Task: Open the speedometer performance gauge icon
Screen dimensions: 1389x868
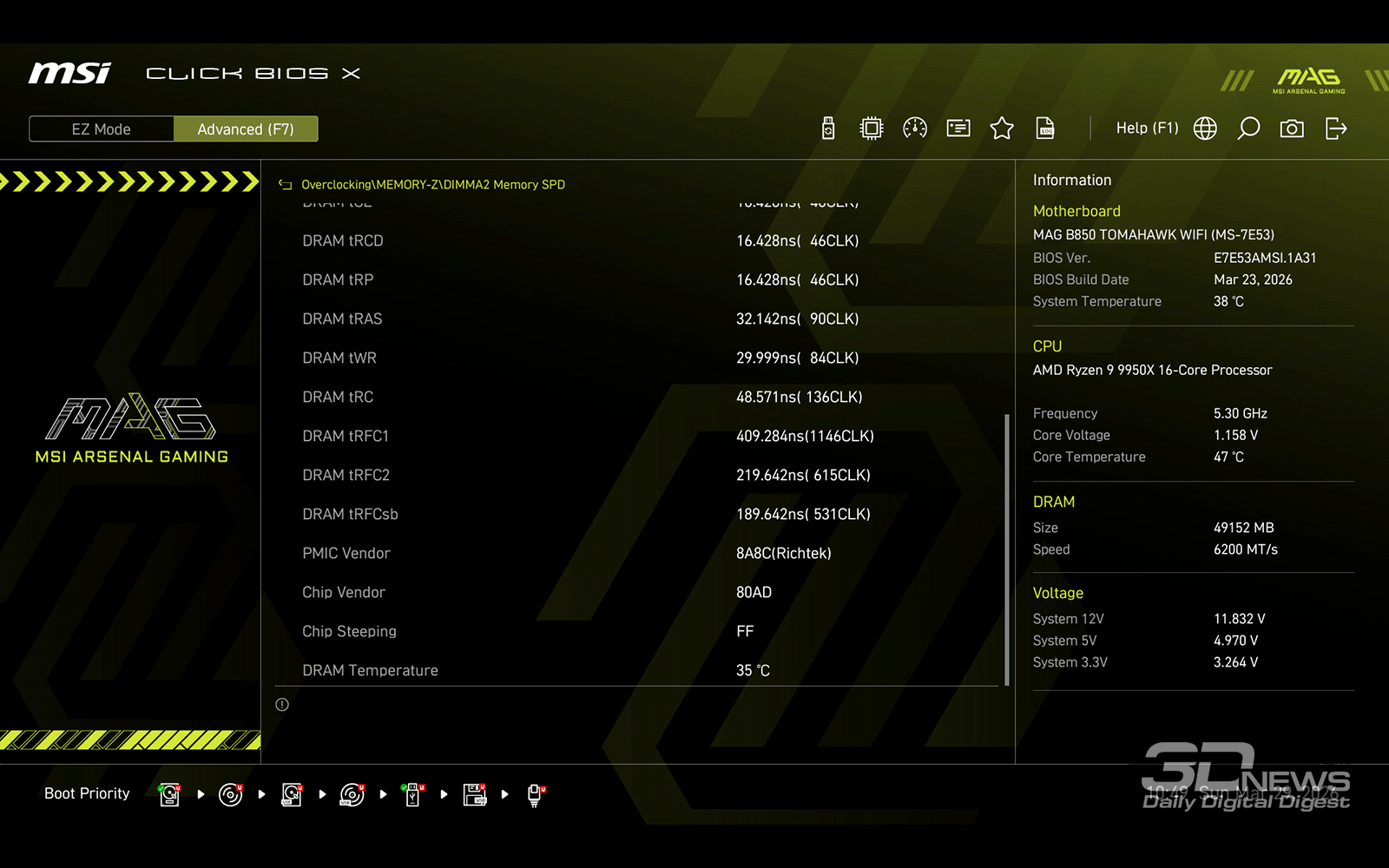Action: (915, 128)
